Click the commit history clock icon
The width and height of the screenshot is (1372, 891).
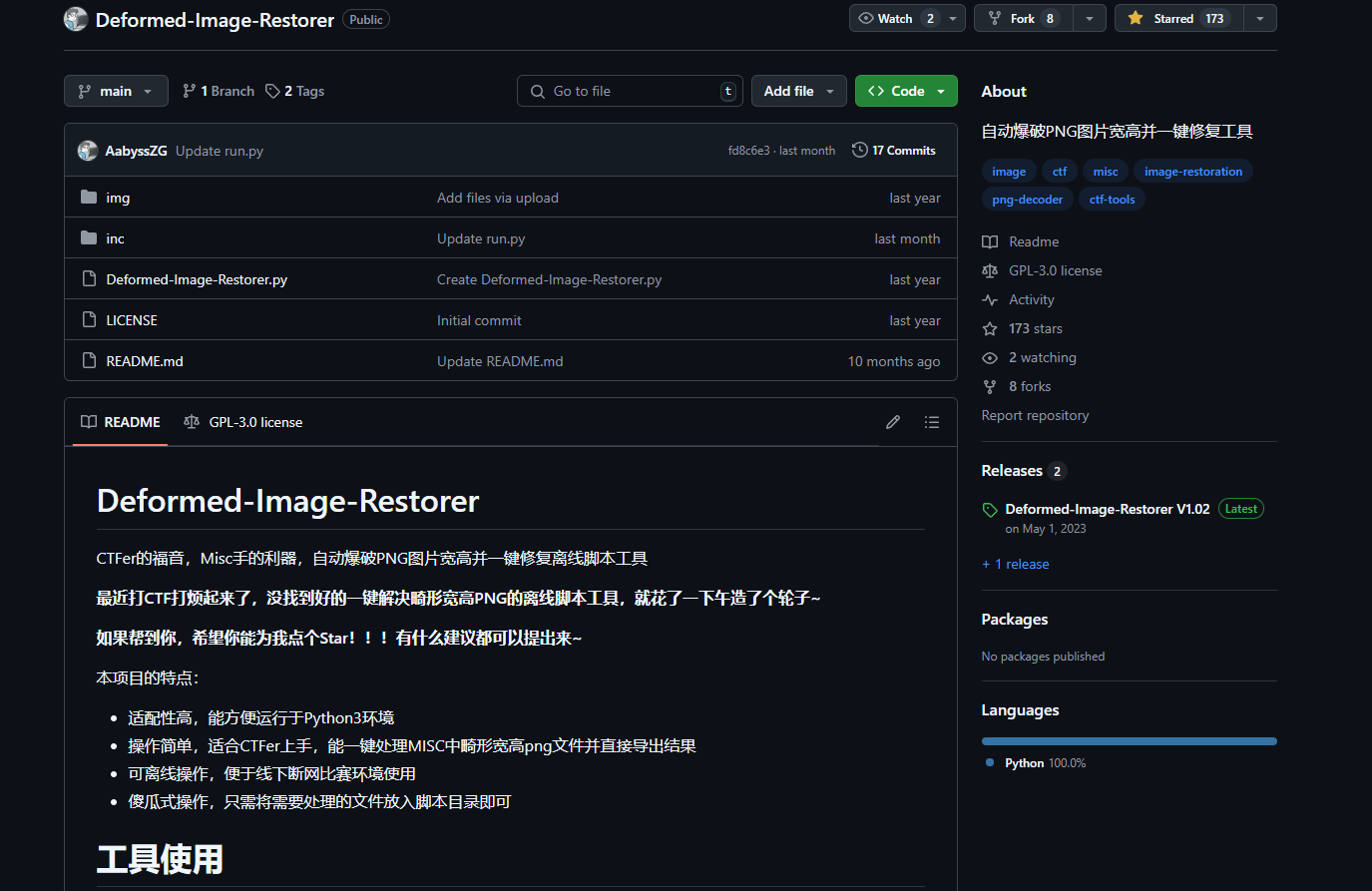(x=859, y=150)
